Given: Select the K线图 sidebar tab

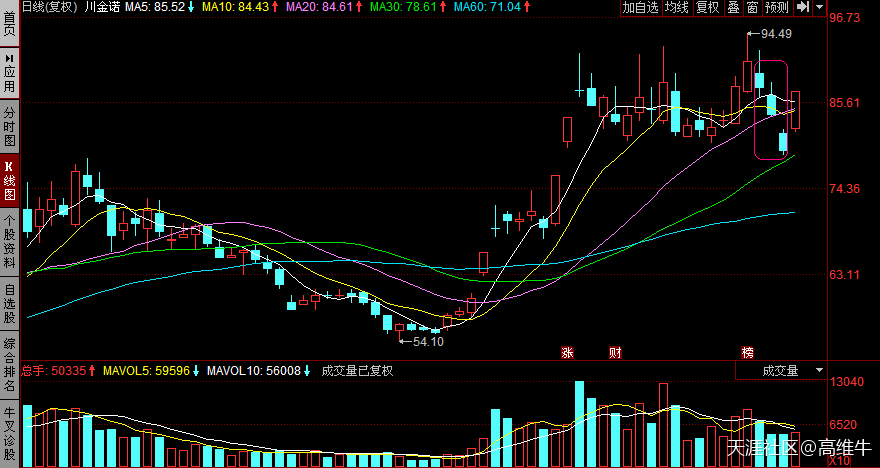Looking at the screenshot, I should [10, 181].
